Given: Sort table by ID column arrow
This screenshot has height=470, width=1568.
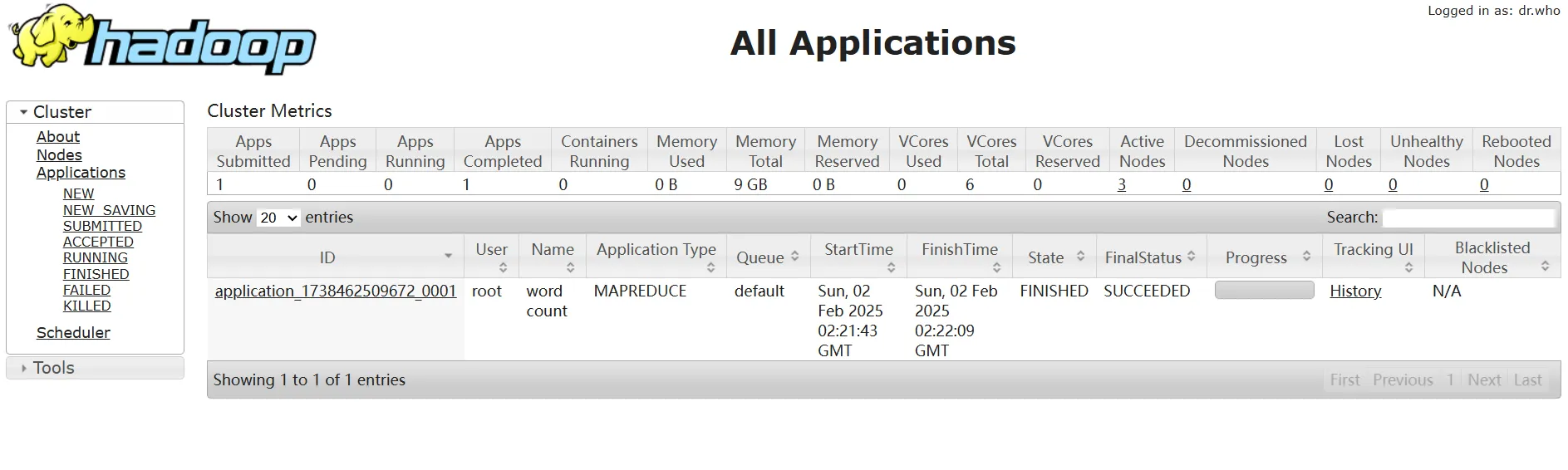Looking at the screenshot, I should [448, 257].
